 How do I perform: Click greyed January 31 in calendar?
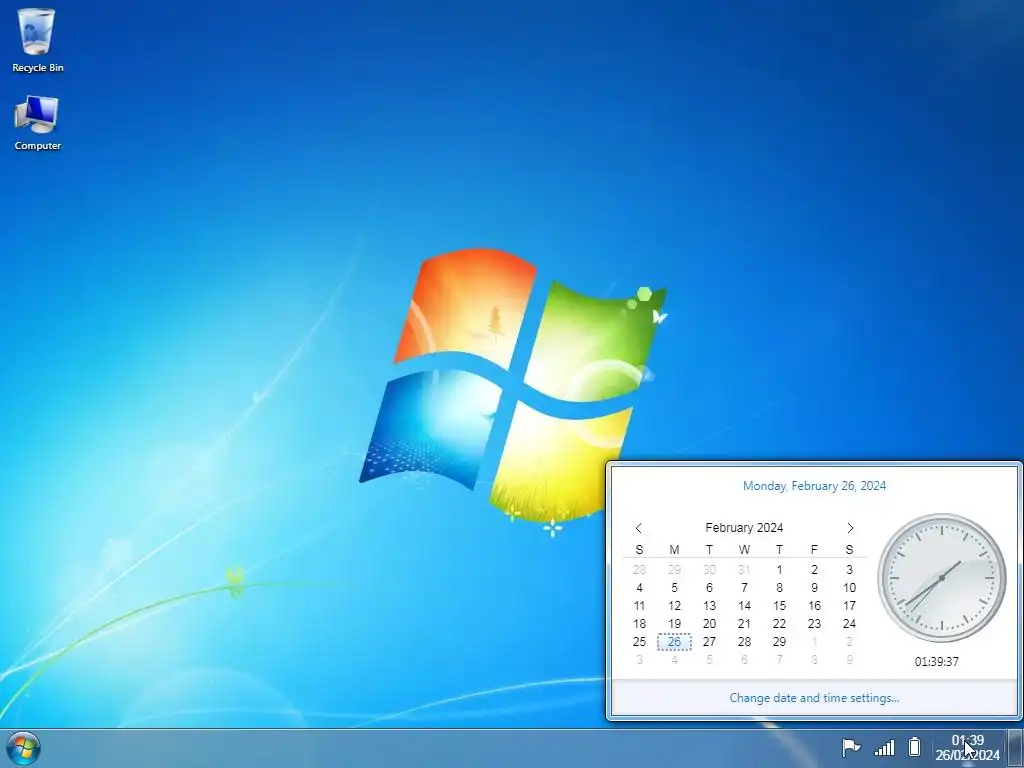coord(744,569)
